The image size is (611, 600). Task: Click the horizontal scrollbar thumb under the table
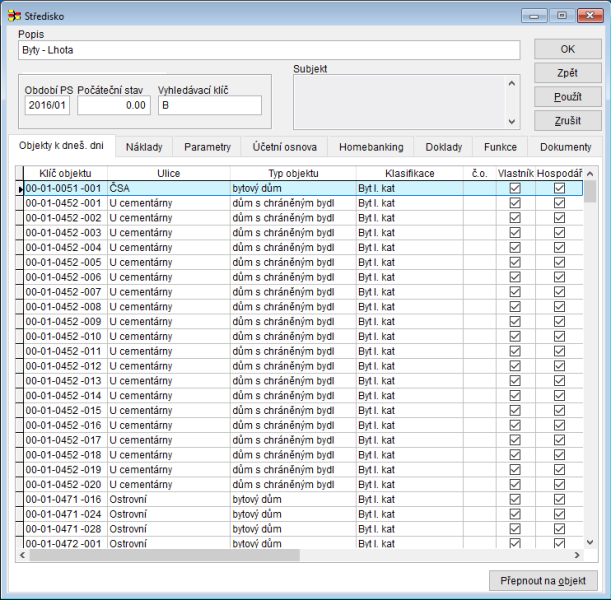click(x=162, y=554)
